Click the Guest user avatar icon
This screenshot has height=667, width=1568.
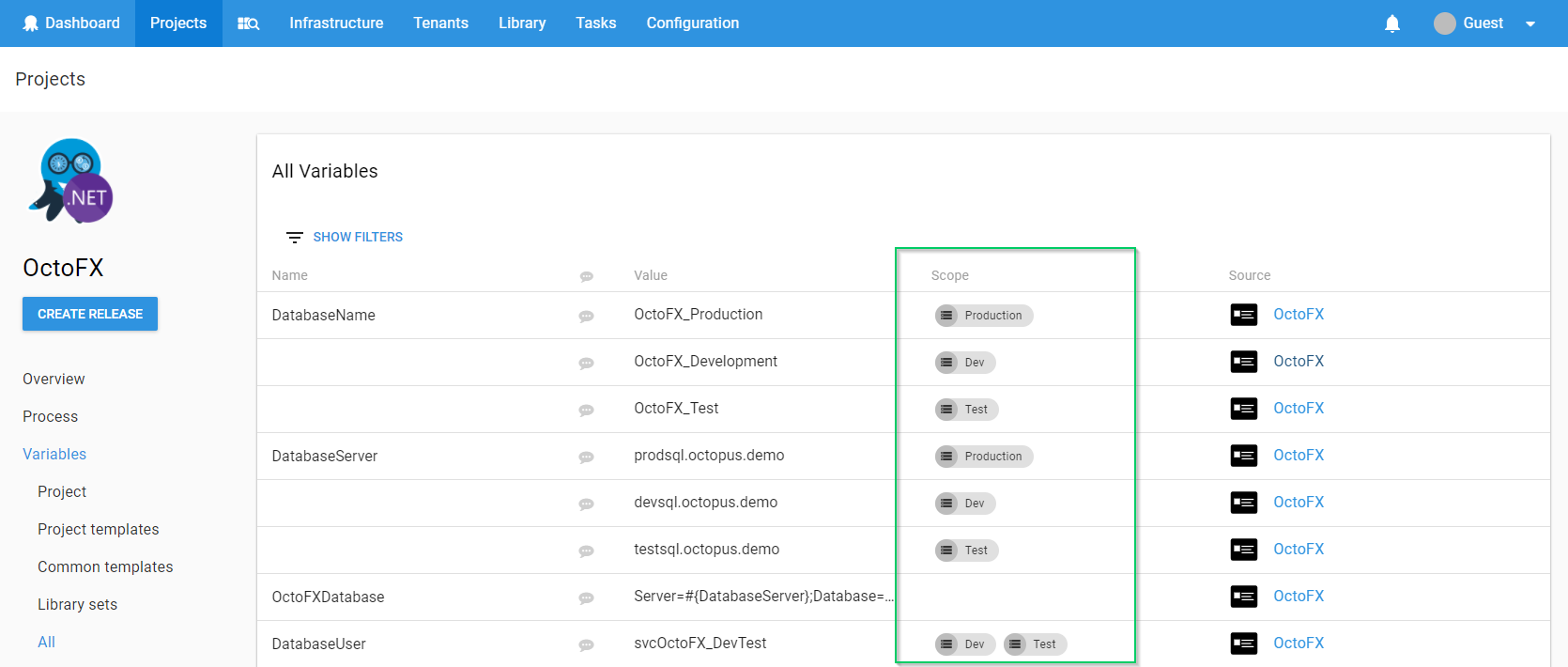[x=1445, y=23]
